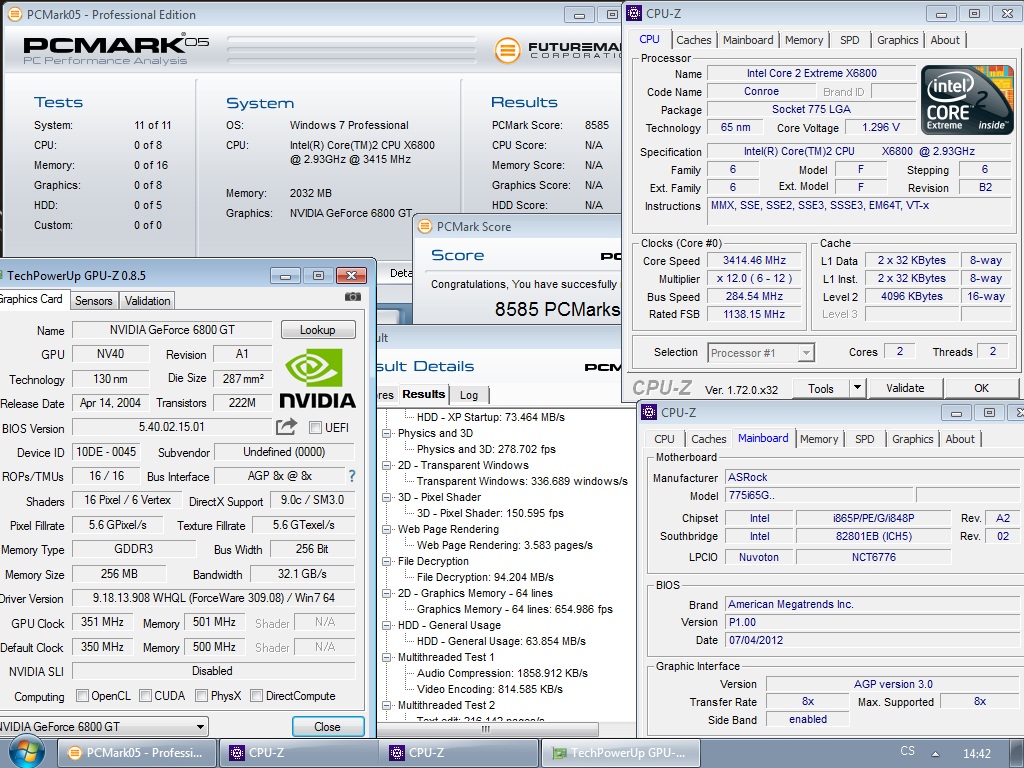Click the Mainboard tab in upper CPU-Z
The image size is (1024, 768).
[748, 40]
